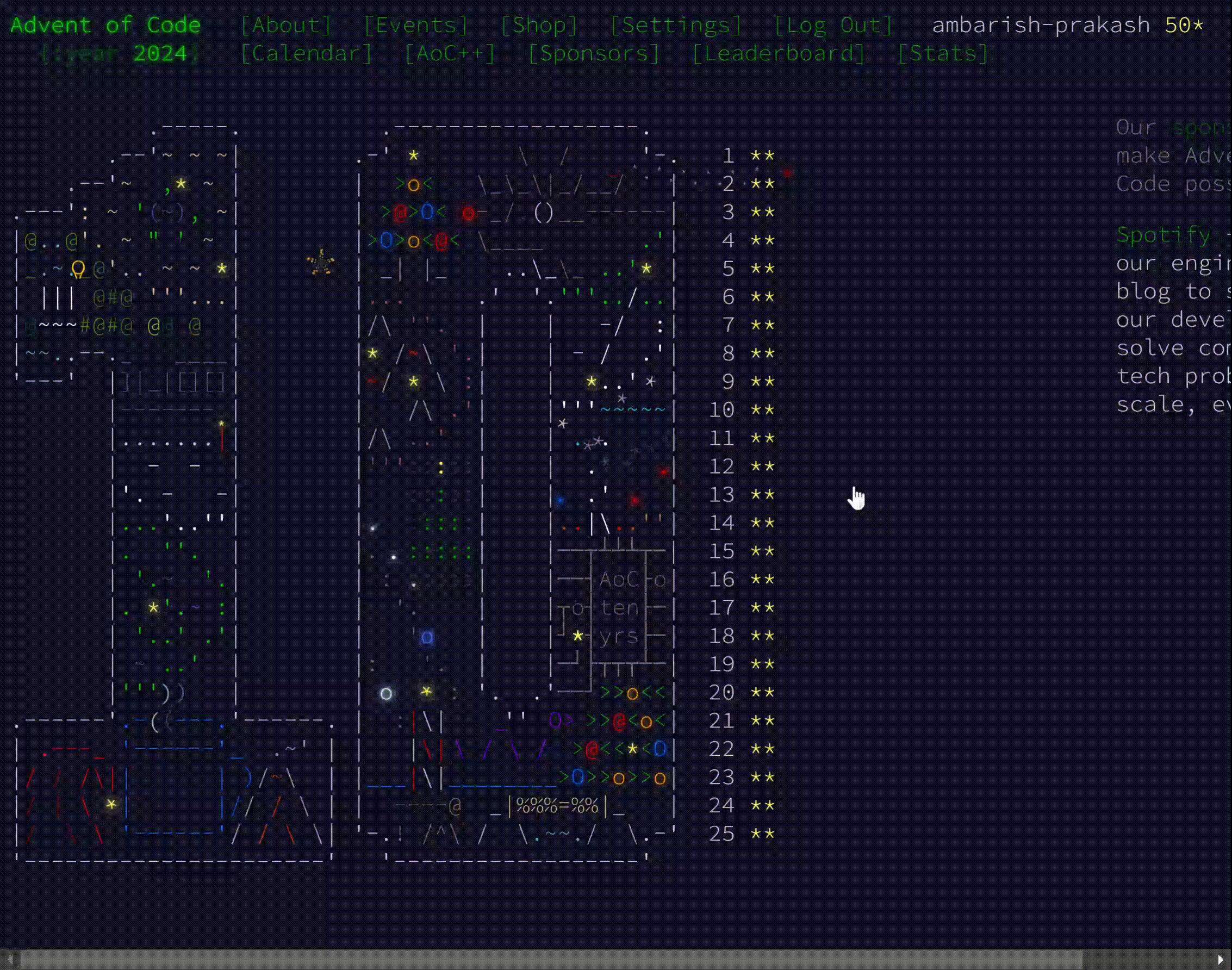1232x970 pixels.
Task: Open Day 20 calendar entry
Action: coord(721,692)
